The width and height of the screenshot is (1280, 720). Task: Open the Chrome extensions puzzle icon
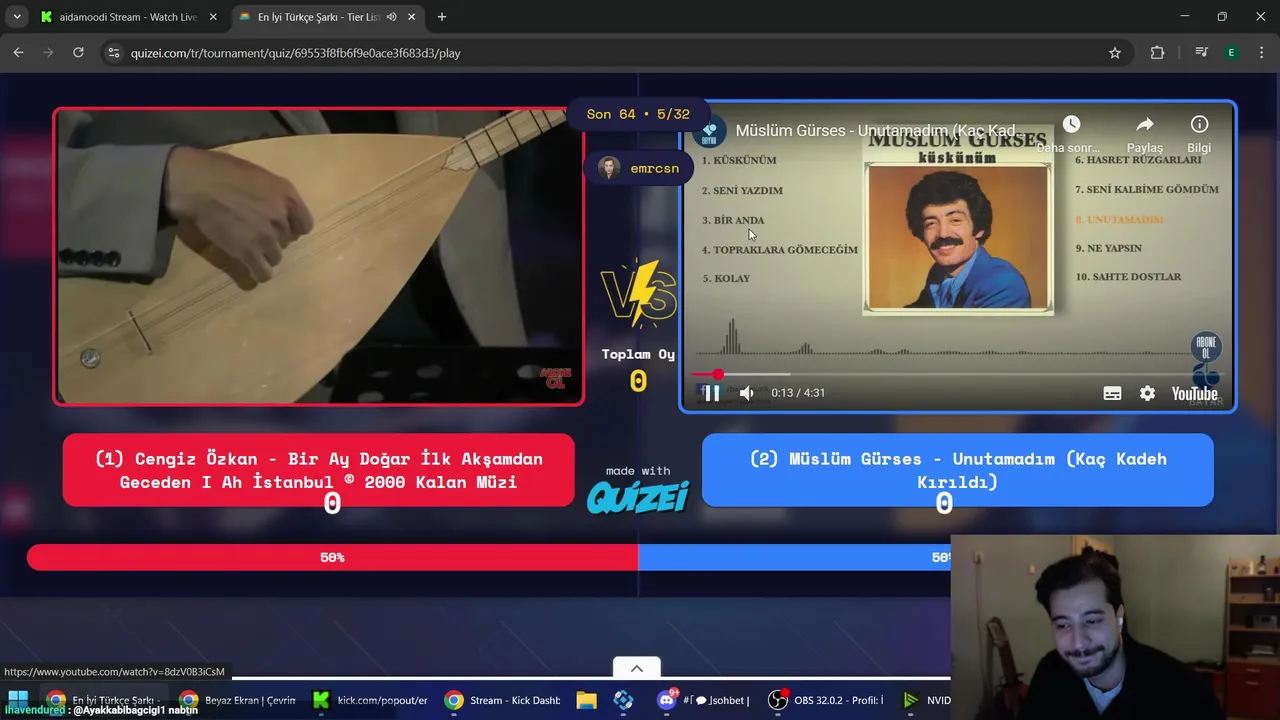coord(1157,53)
